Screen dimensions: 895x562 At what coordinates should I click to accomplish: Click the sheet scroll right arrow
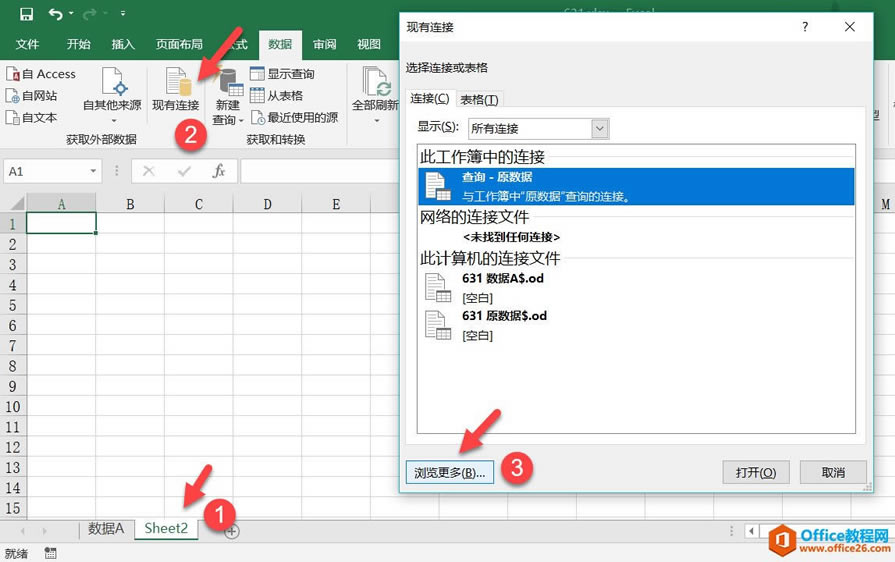coord(44,531)
